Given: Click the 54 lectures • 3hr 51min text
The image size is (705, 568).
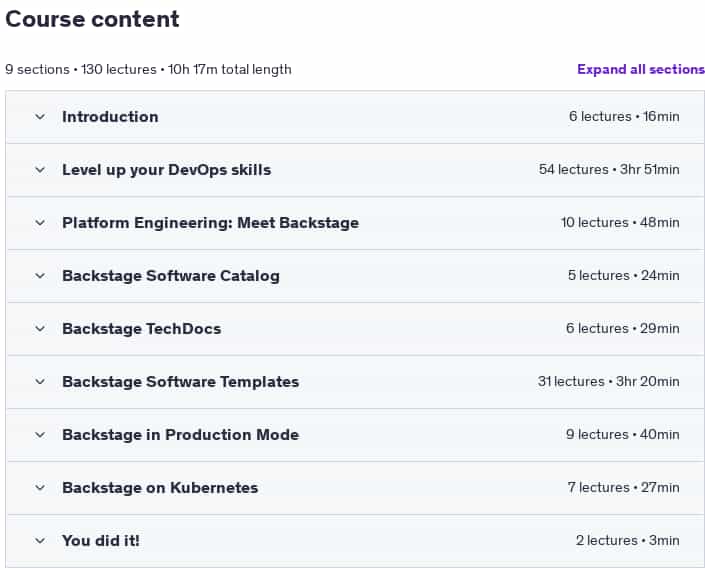Looking at the screenshot, I should pyautogui.click(x=609, y=170).
